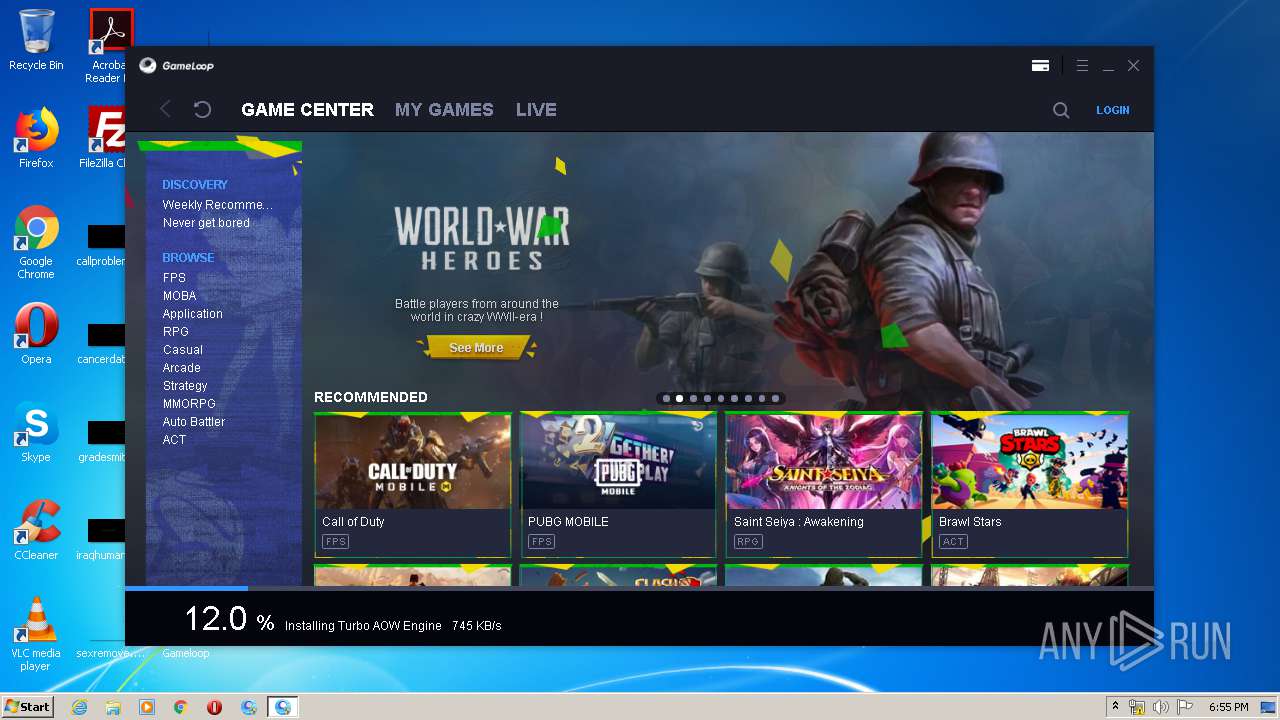Screen dimensions: 1280x720
Task: Browse the Casual category
Action: pyautogui.click(x=182, y=350)
